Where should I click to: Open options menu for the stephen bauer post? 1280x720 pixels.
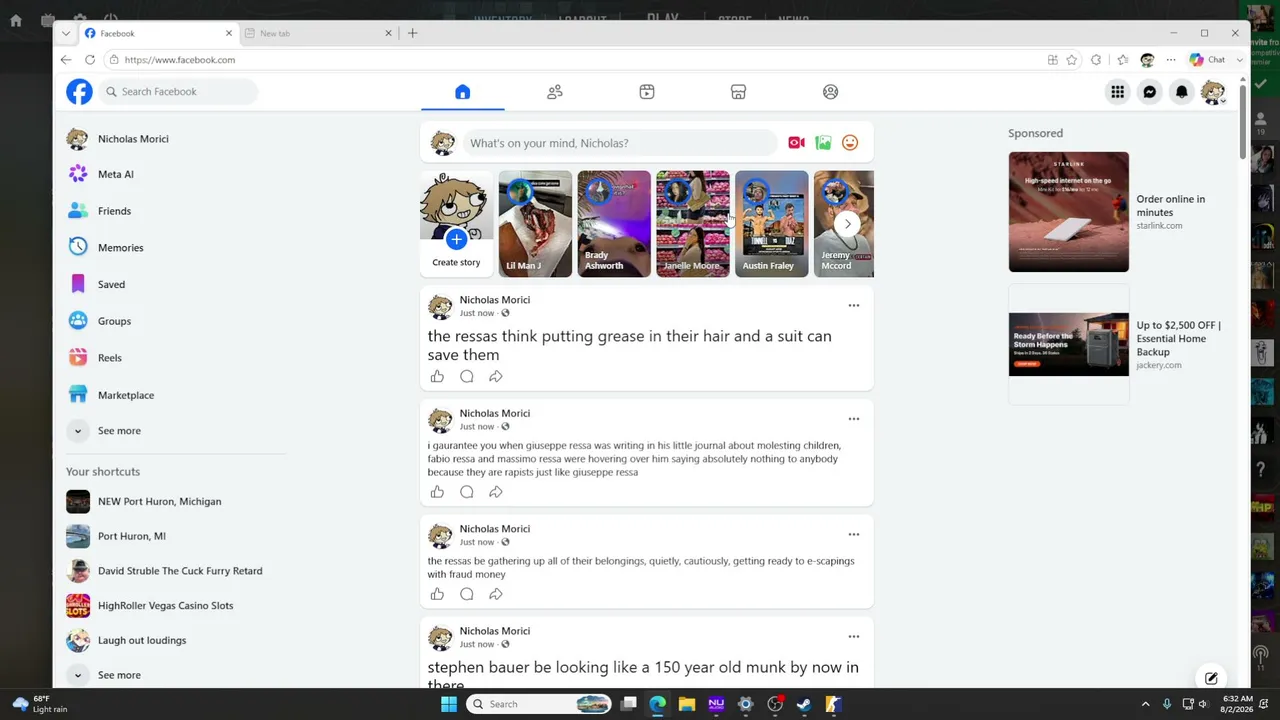click(853, 636)
